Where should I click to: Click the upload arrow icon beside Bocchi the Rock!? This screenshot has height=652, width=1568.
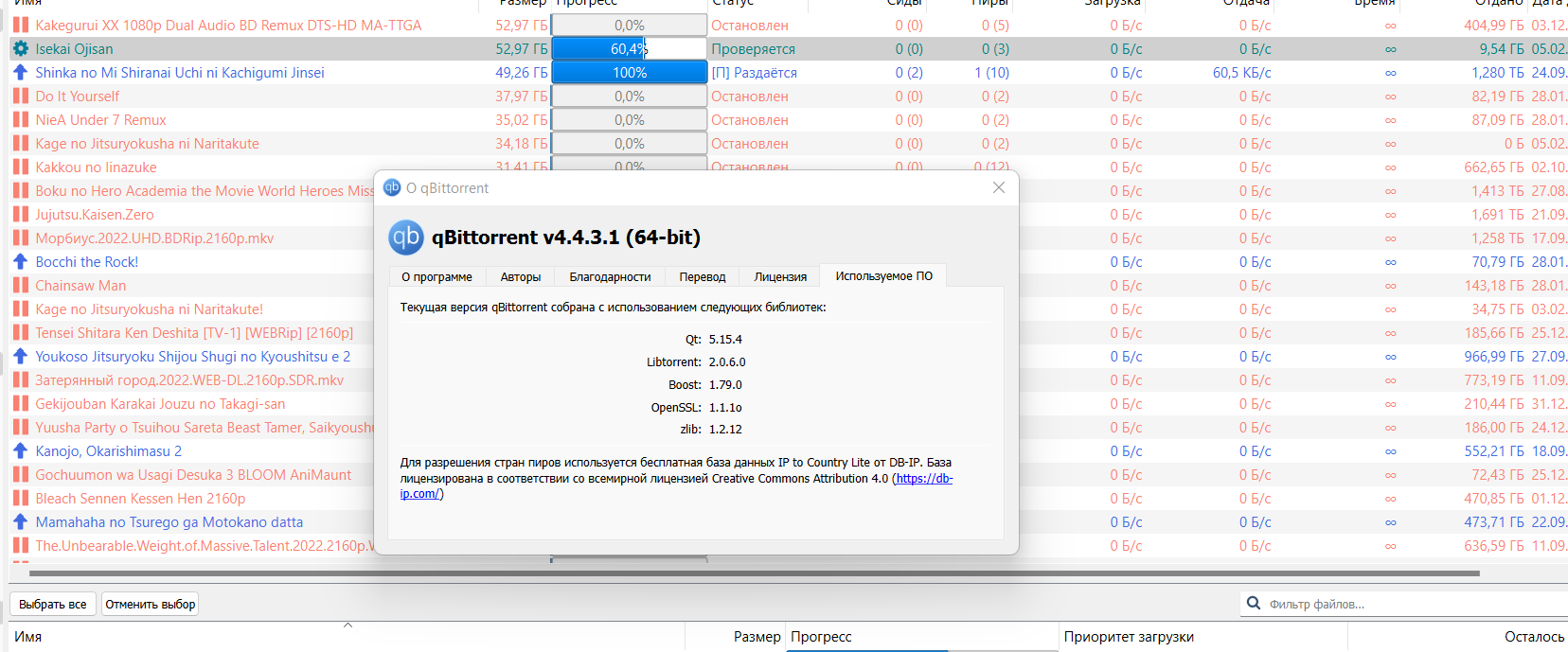(20, 262)
